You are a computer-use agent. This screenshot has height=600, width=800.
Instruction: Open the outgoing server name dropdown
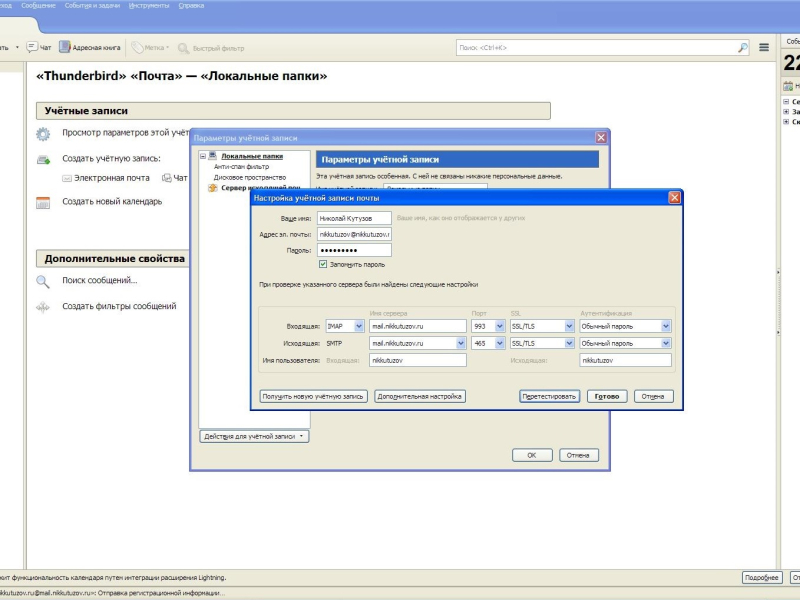tap(461, 343)
